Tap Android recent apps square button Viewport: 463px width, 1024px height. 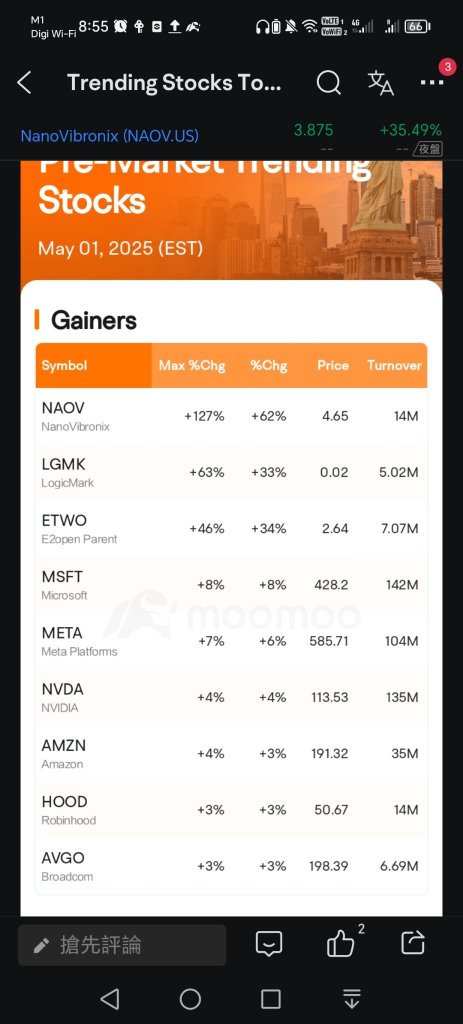(x=270, y=999)
